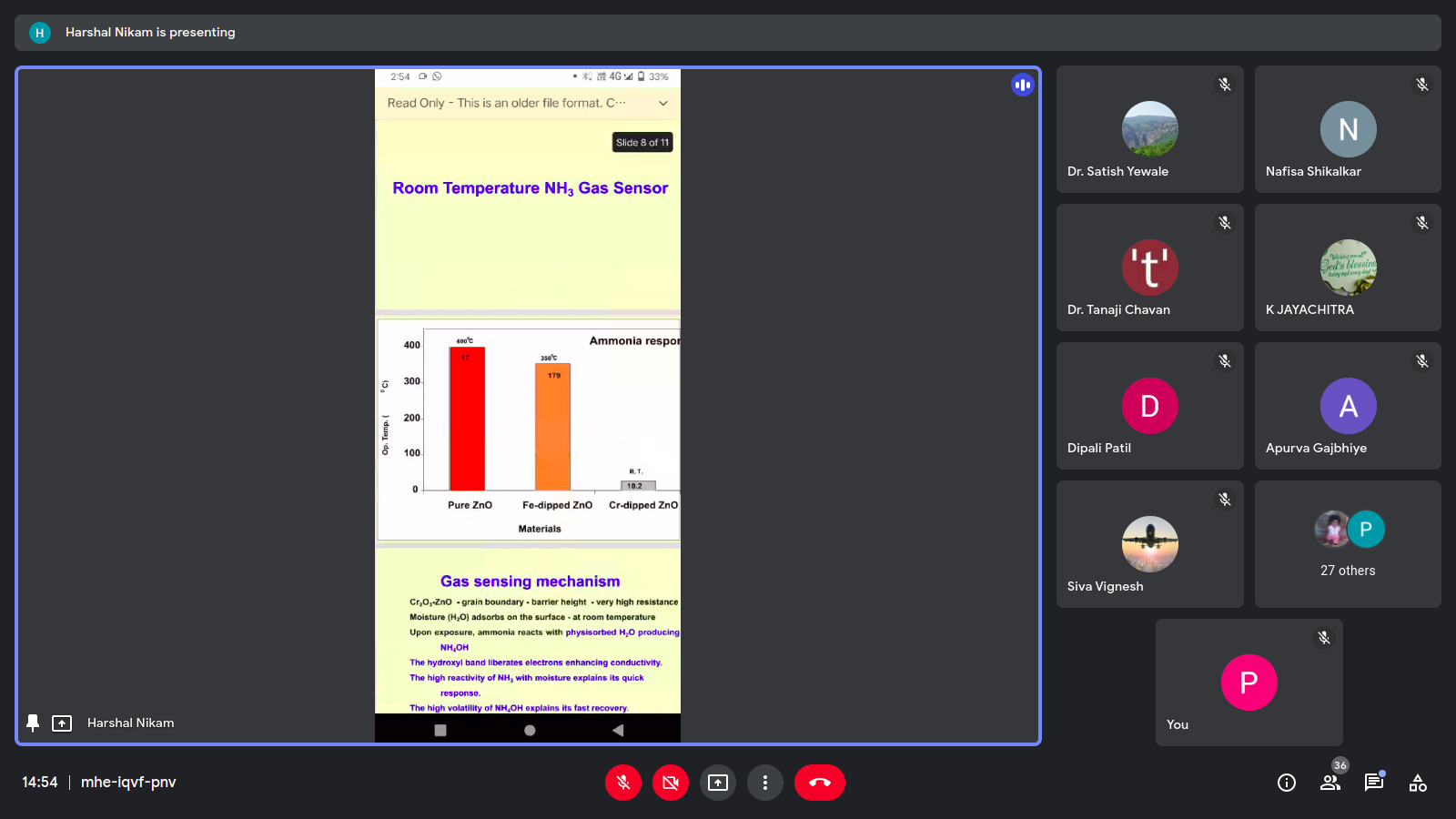This screenshot has width=1456, height=819.
Task: Click the 'Ammonia respon' chart title
Action: tap(634, 341)
